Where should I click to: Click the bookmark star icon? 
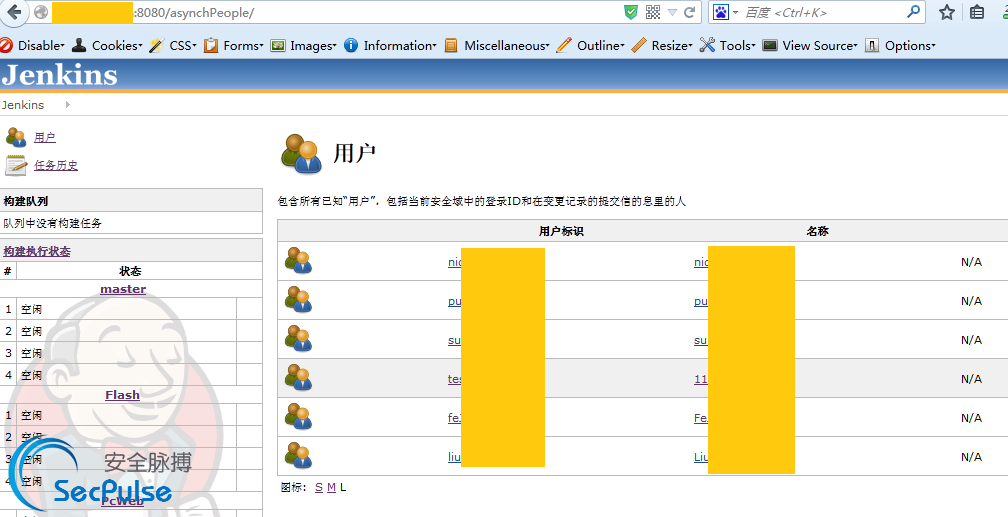tap(946, 13)
